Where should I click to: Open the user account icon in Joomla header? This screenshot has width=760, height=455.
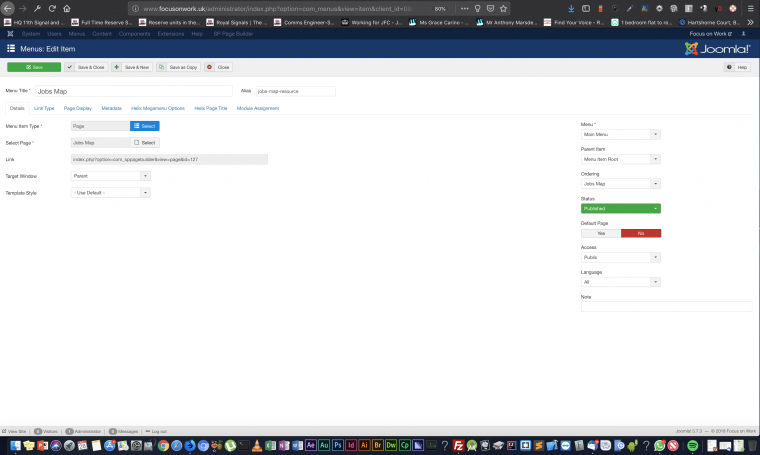(744, 33)
